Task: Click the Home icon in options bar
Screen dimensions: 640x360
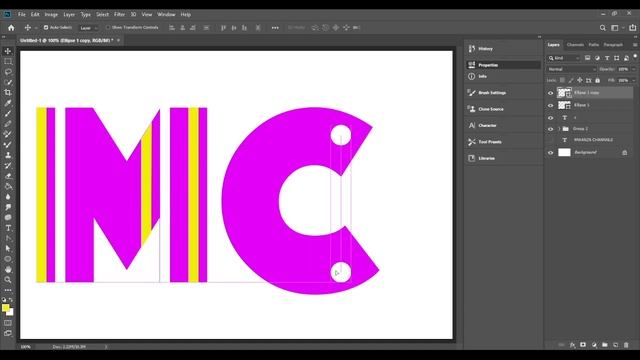Action: [11, 28]
